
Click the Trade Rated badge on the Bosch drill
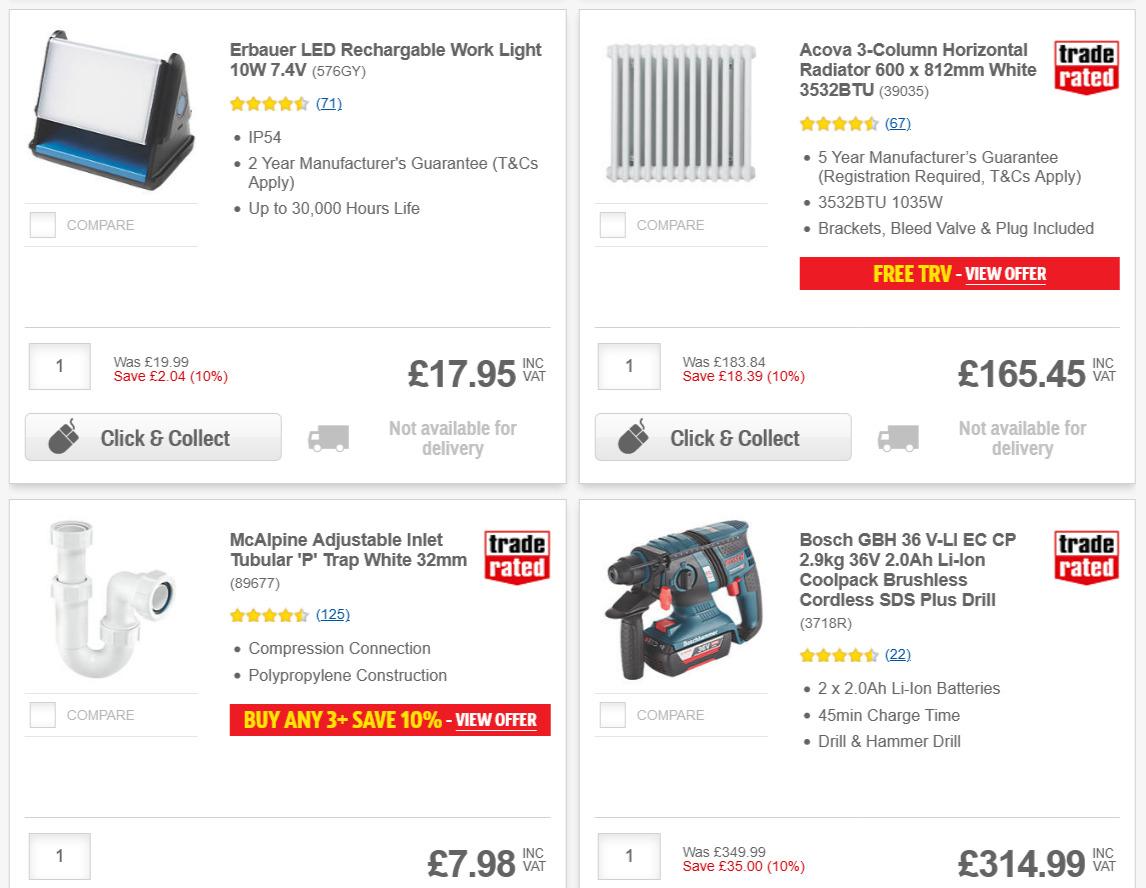[x=1086, y=558]
